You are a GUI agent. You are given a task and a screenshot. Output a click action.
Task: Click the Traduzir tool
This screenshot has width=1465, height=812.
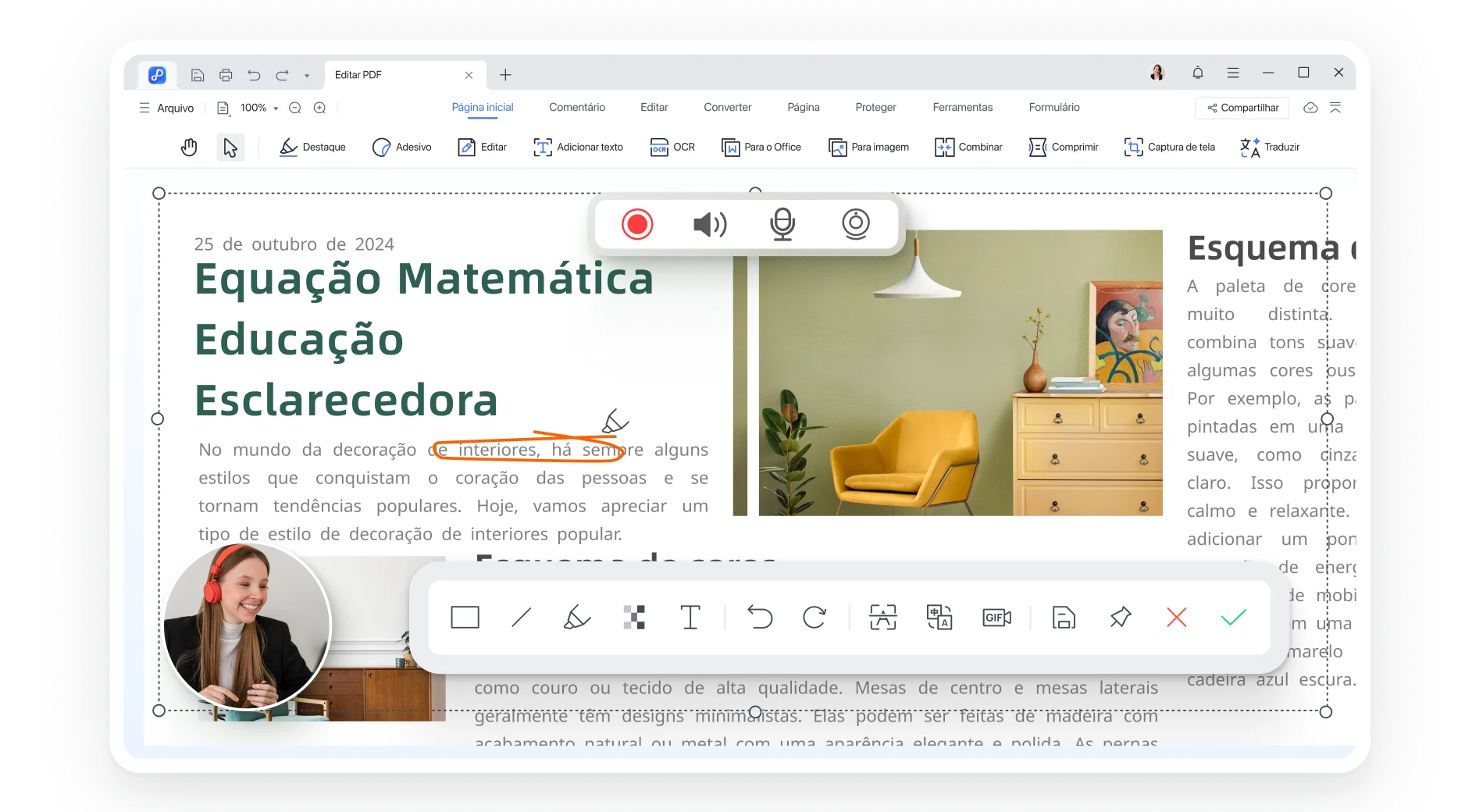(x=1270, y=147)
